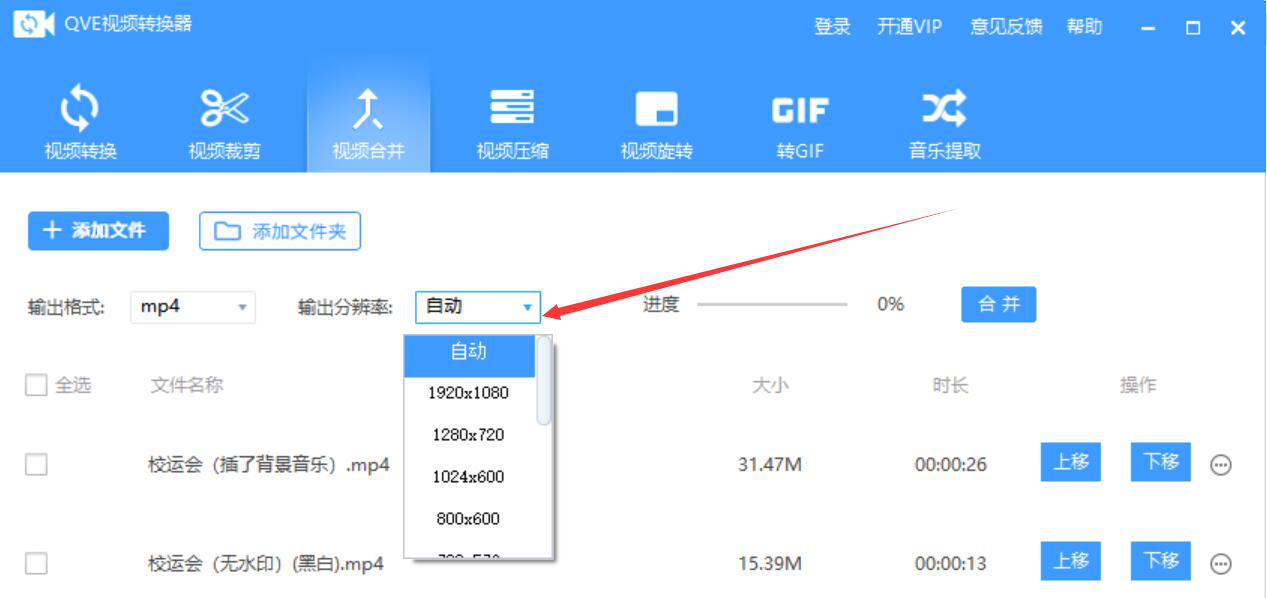
Task: Click the 00:00:13 duration value
Action: [x=951, y=564]
